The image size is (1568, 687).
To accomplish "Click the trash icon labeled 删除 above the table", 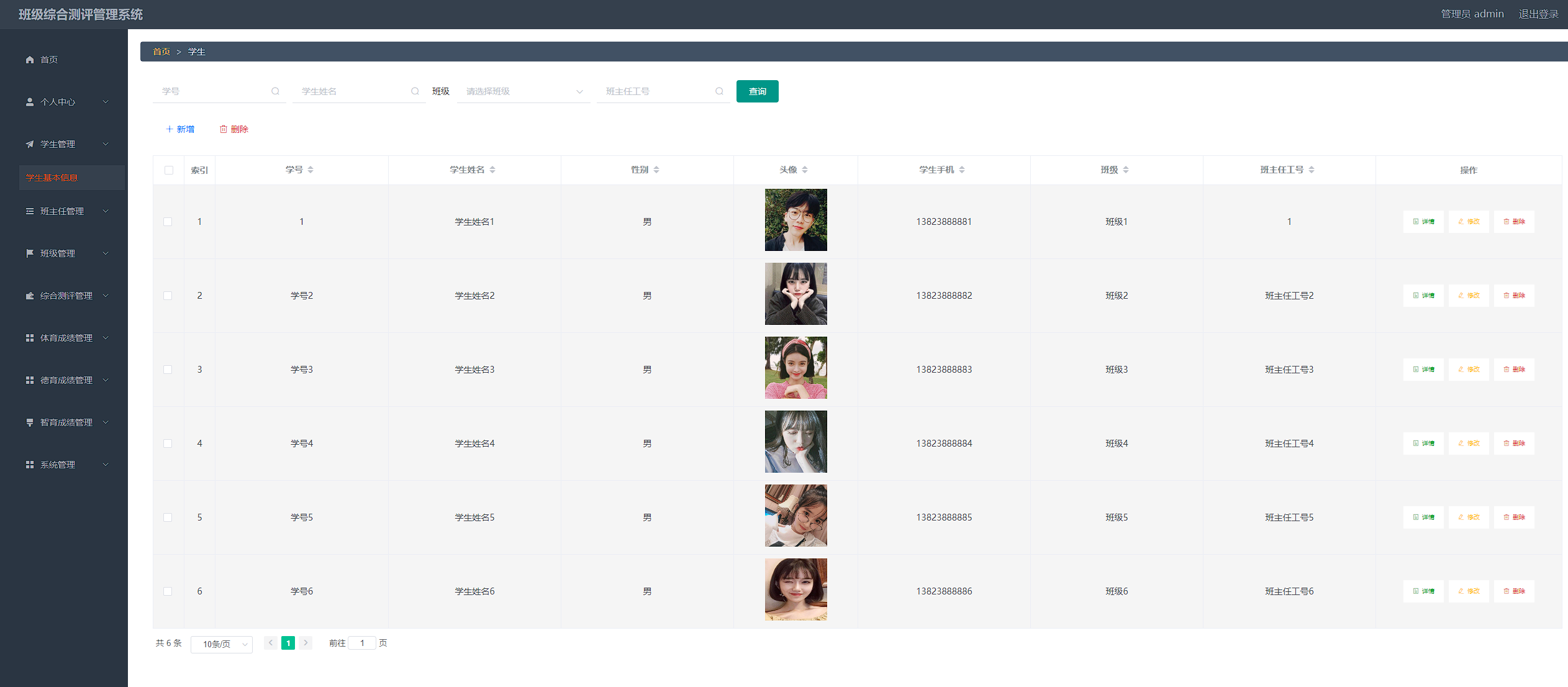I will coord(224,129).
